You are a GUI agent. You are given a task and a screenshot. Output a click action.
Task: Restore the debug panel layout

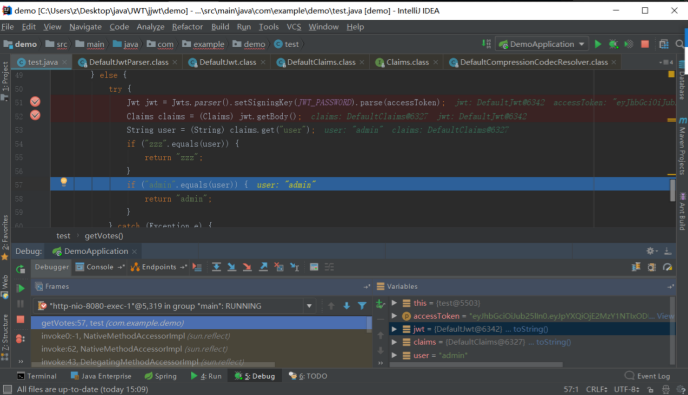(x=636, y=267)
